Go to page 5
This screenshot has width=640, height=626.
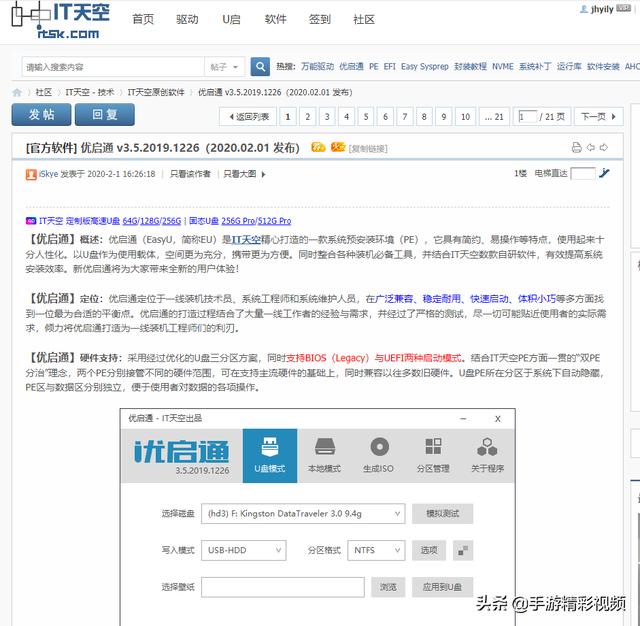[366, 117]
